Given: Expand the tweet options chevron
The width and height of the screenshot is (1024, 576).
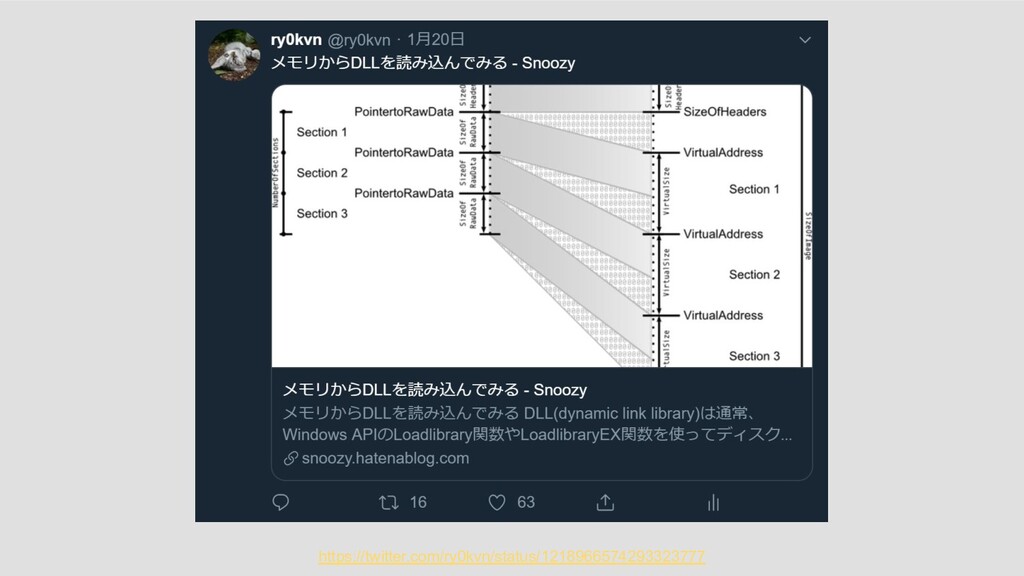Looking at the screenshot, I should [x=805, y=40].
